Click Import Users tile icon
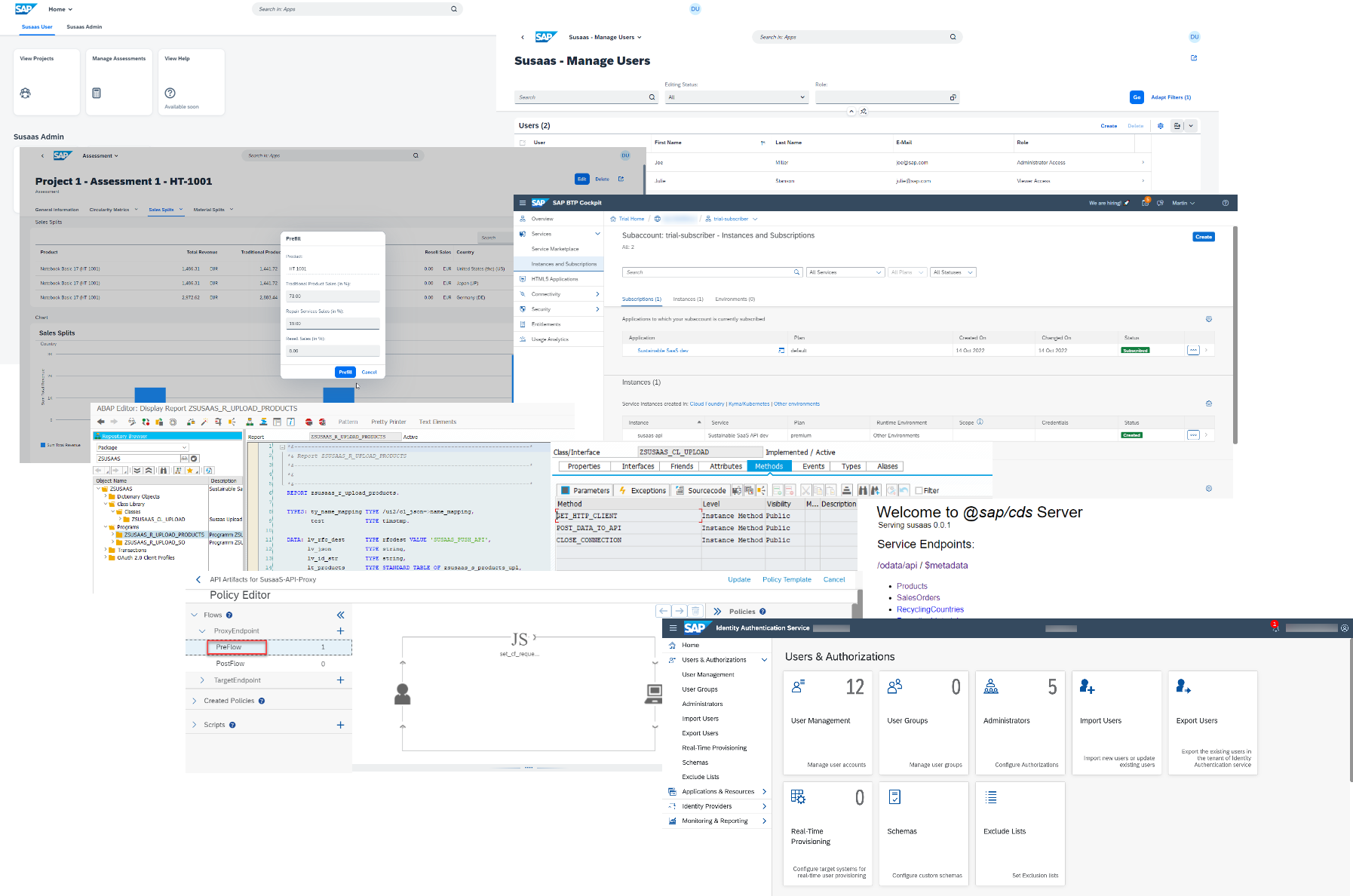The image size is (1353, 896). (1087, 686)
